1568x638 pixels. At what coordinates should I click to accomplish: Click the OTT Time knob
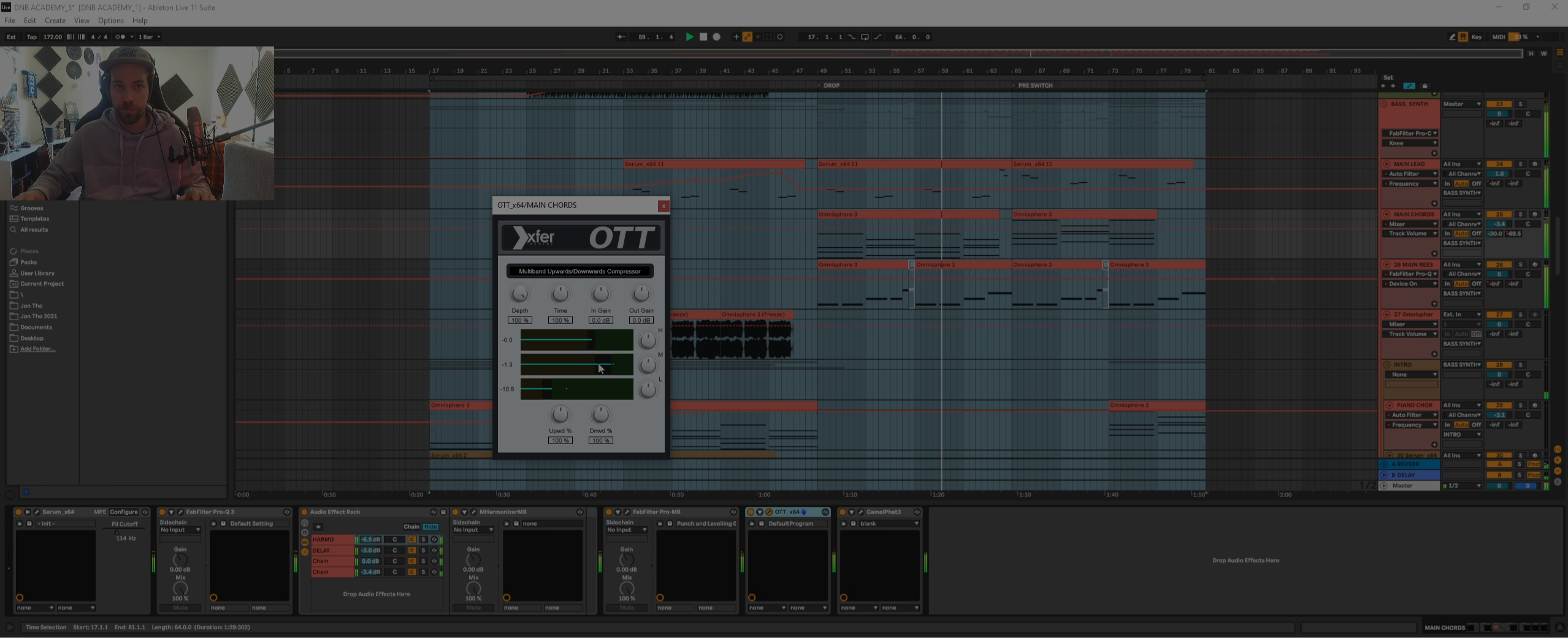tap(560, 294)
